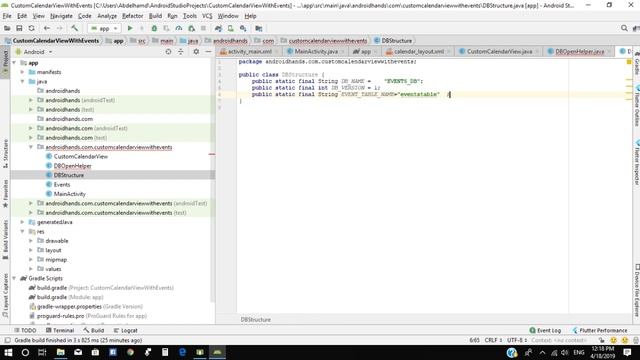Open the Terminal tool window
Image resolution: width=640 pixels, height=360 pixels.
(x=60, y=330)
